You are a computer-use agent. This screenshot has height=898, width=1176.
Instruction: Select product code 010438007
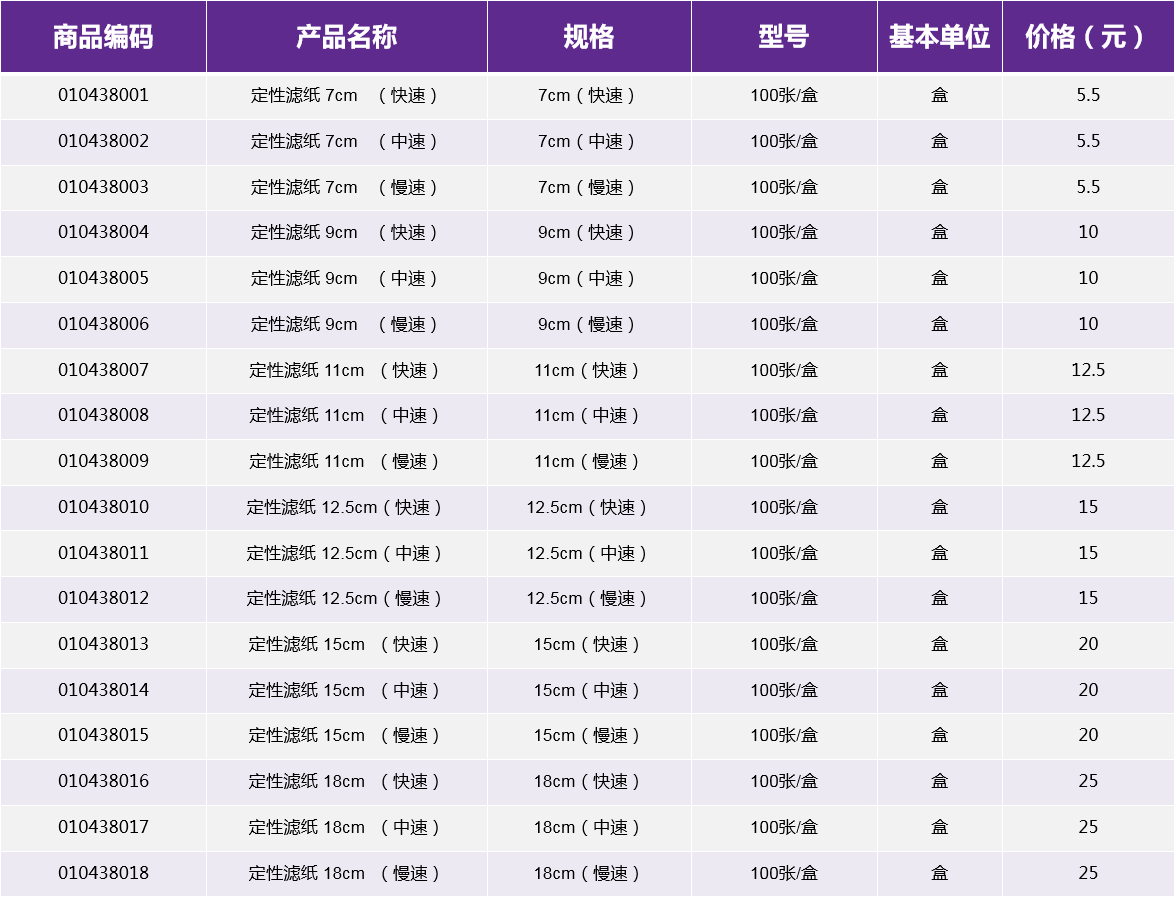(x=104, y=370)
